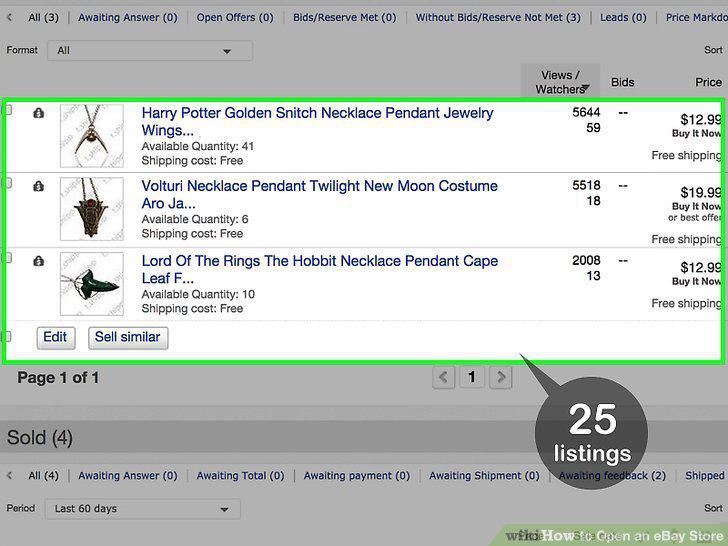Select Without Bids/Reserve Not Met (3) filter
The image size is (728, 546).
498,18
